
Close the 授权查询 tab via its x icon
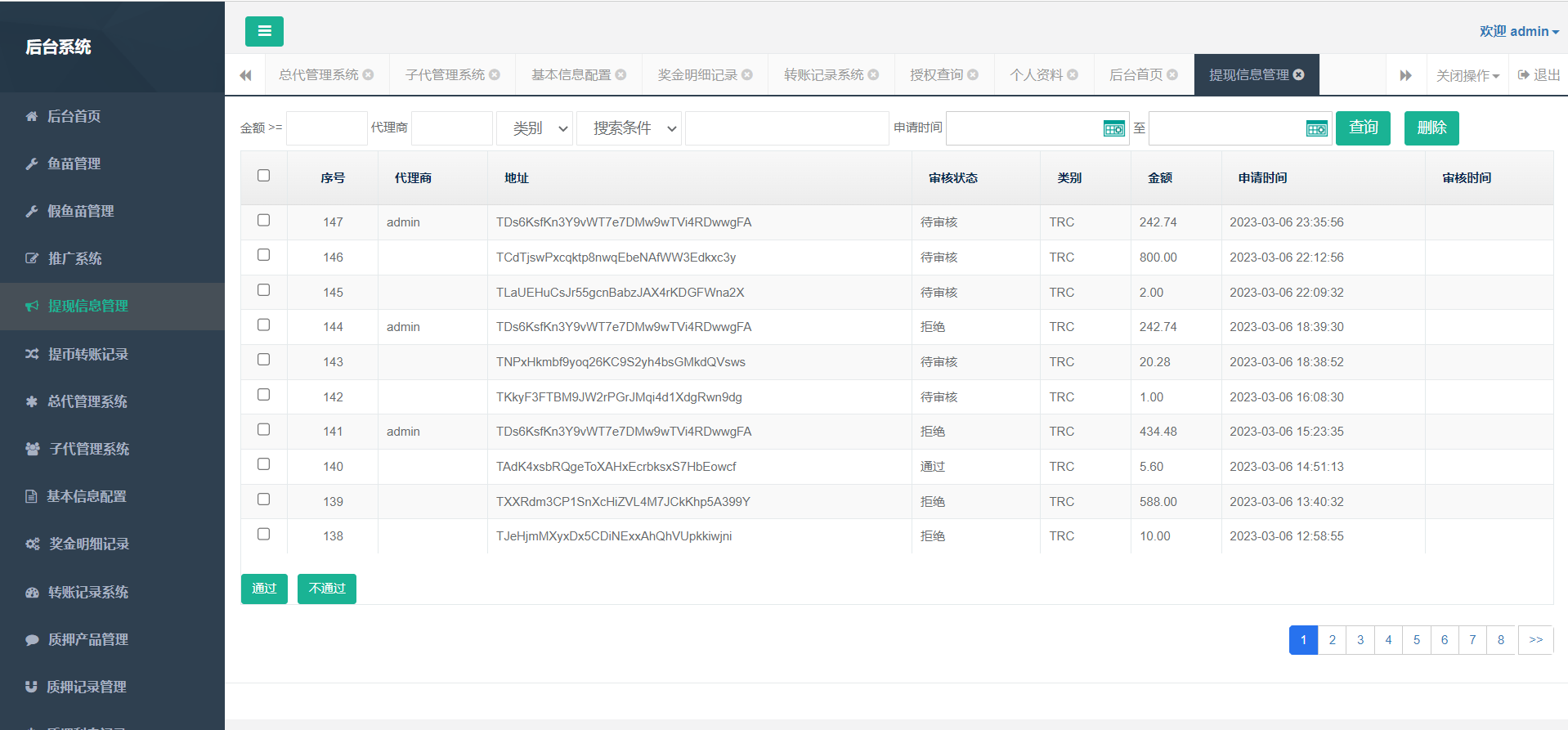[973, 75]
